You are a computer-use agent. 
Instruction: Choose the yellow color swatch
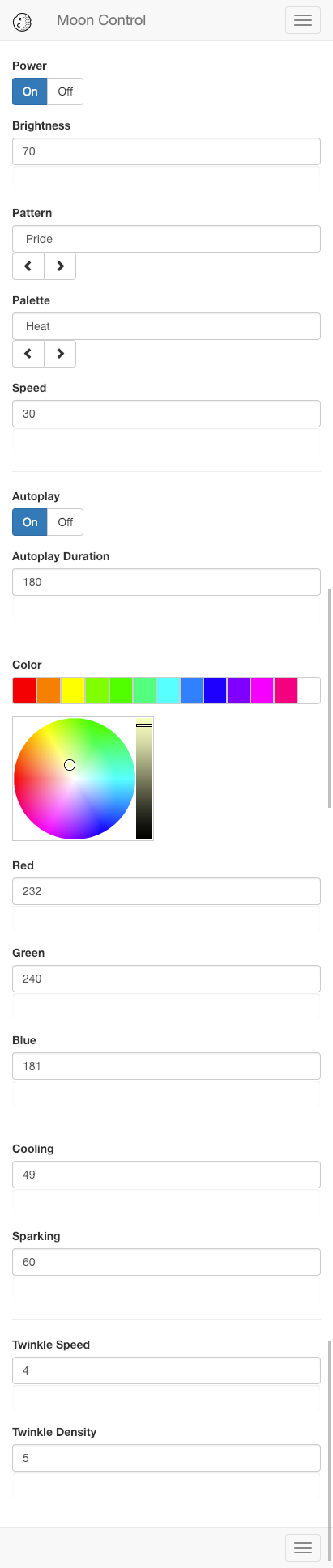point(72,691)
